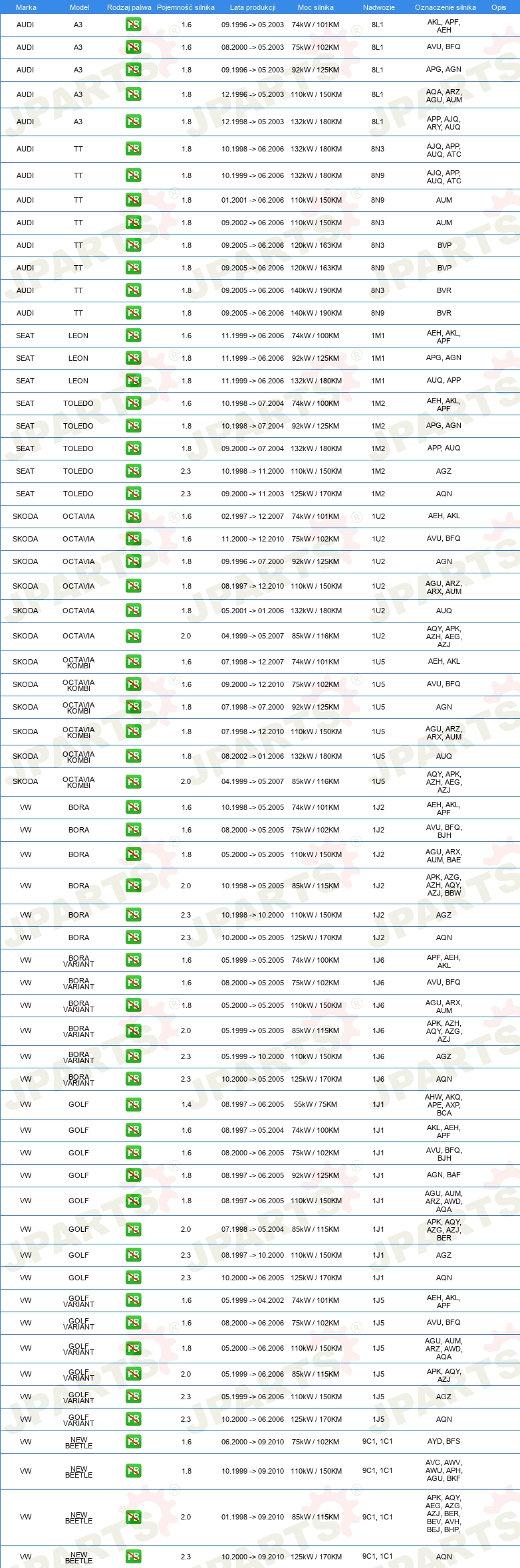The image size is (520, 1568).
Task: Select the Seat Toledo AGZ 2.3 row
Action: 260,471
